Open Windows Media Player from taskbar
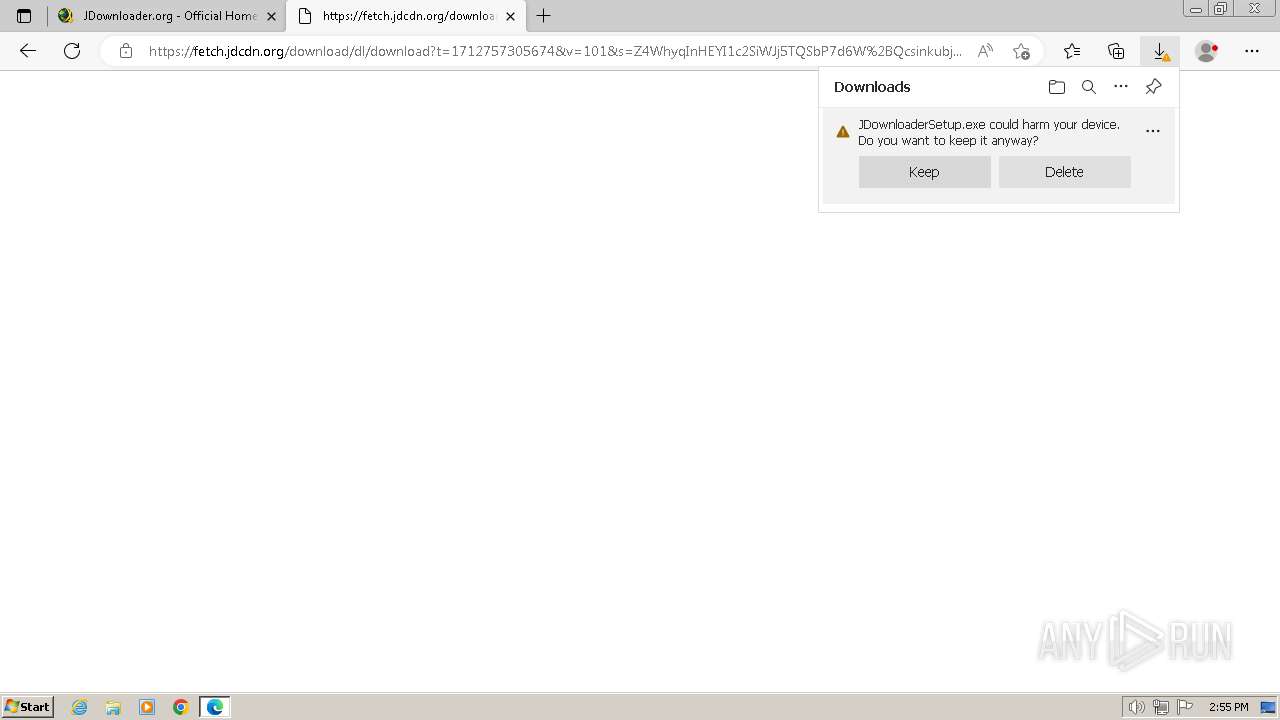This screenshot has width=1280, height=720. coord(147,707)
